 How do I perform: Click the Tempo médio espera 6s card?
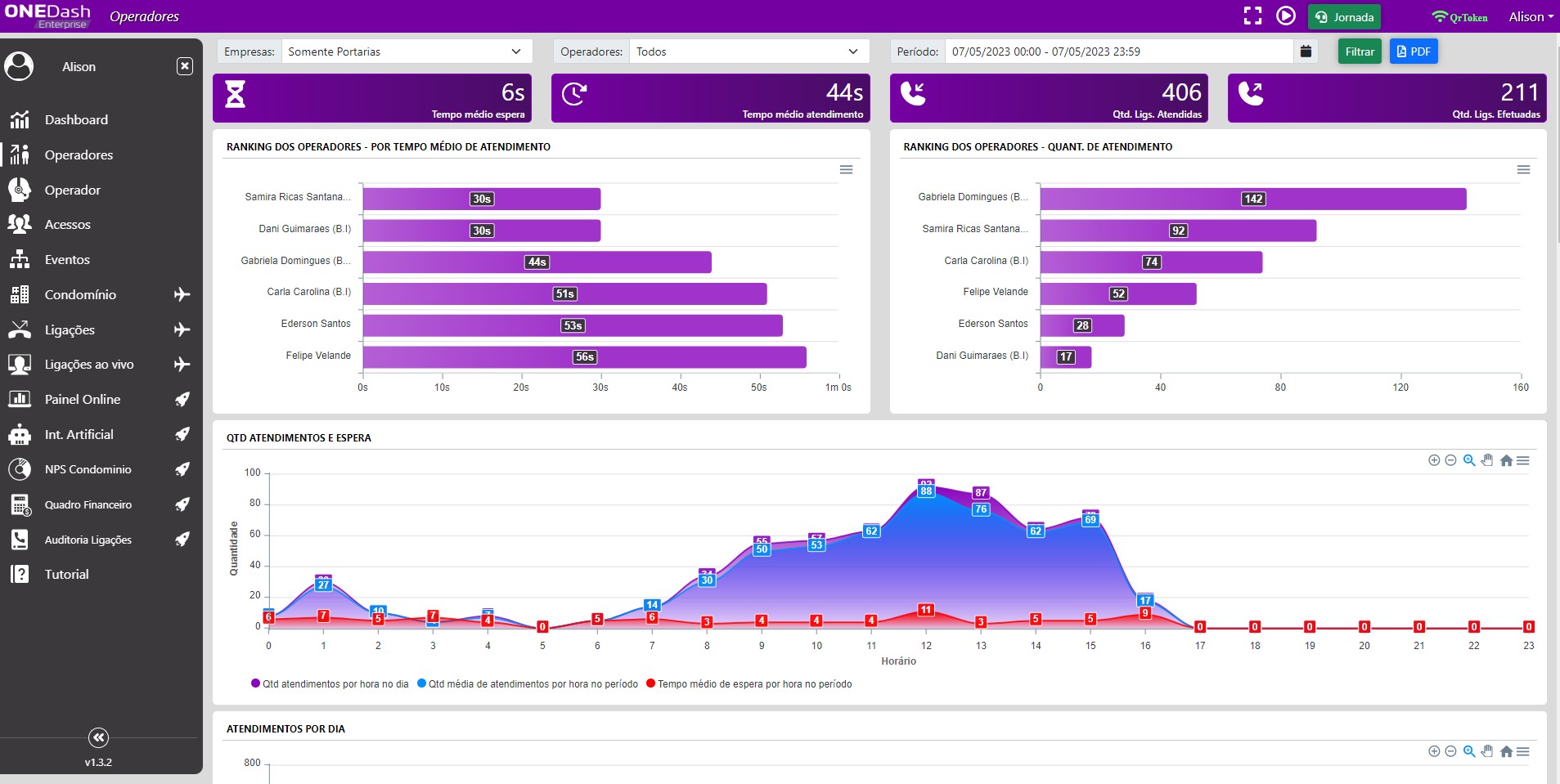(372, 98)
